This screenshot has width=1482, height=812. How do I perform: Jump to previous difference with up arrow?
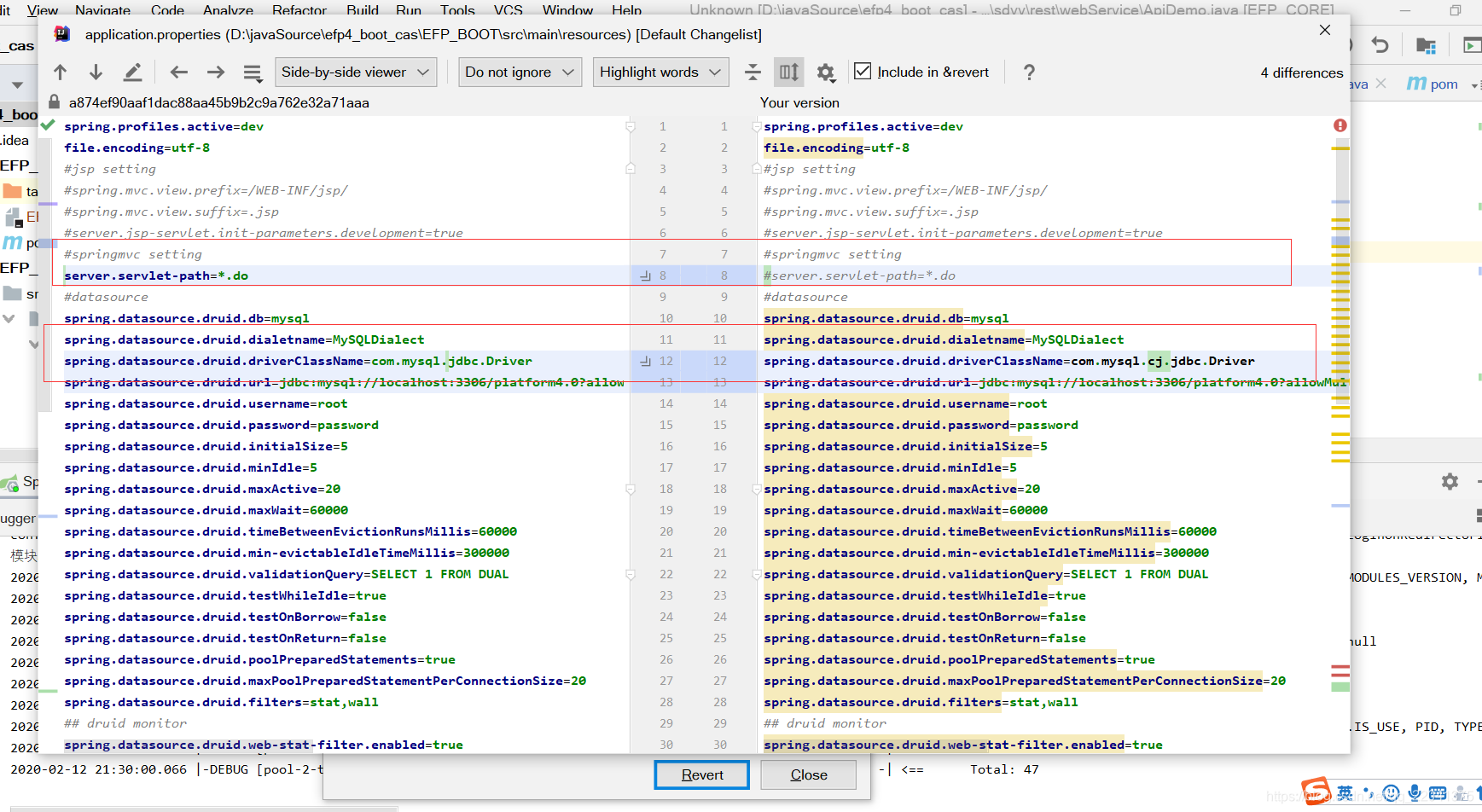tap(60, 72)
